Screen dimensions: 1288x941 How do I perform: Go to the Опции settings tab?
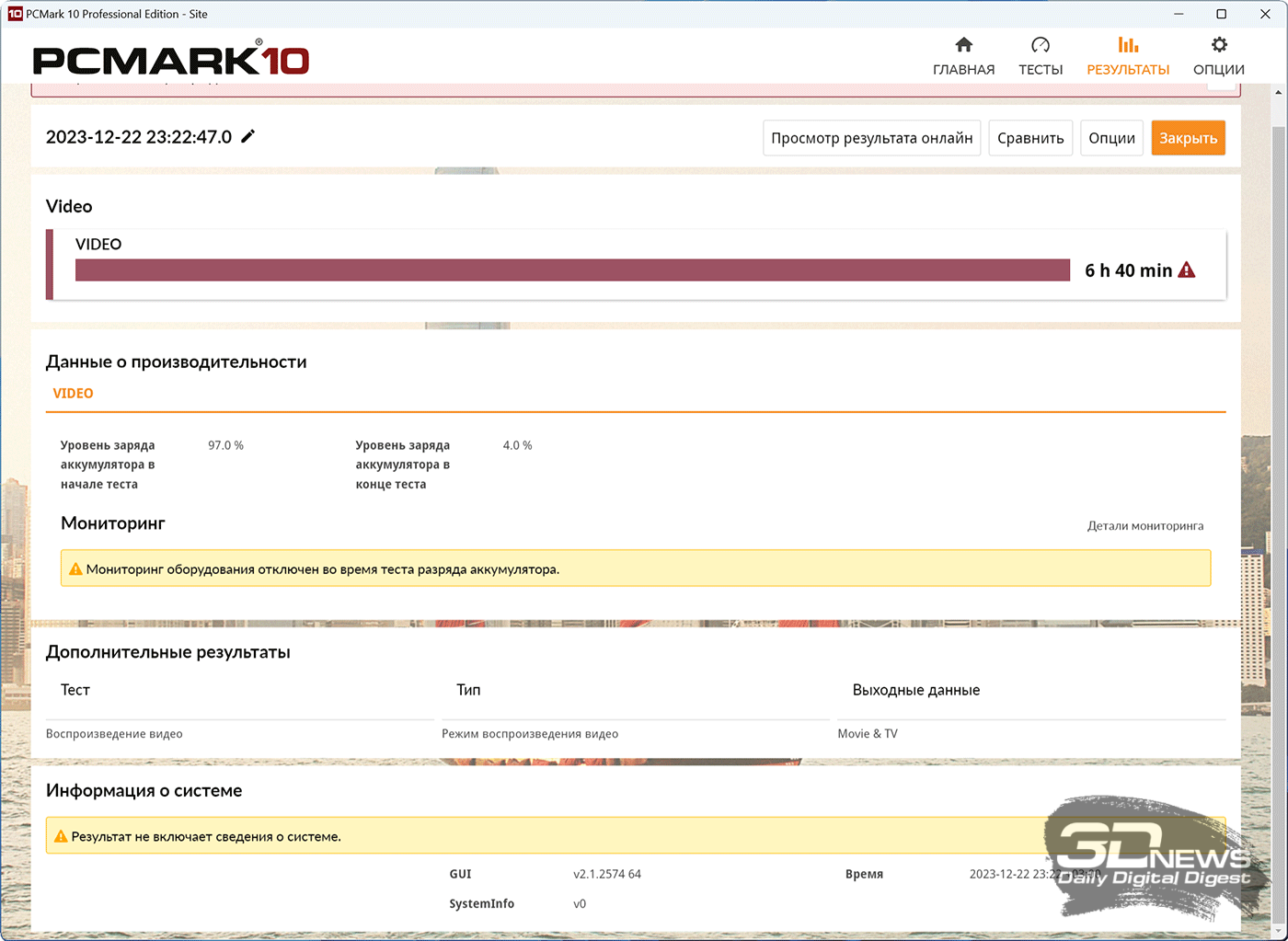pyautogui.click(x=1218, y=56)
